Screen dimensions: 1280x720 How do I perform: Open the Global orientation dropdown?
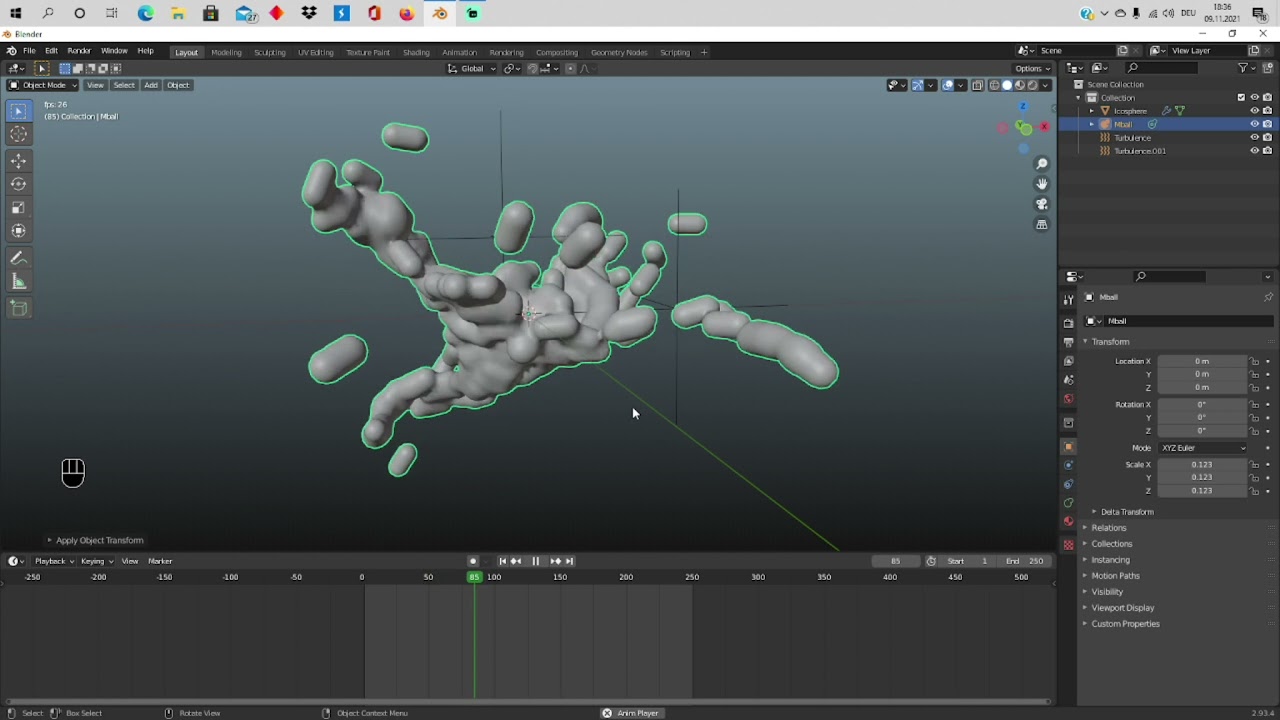471,68
